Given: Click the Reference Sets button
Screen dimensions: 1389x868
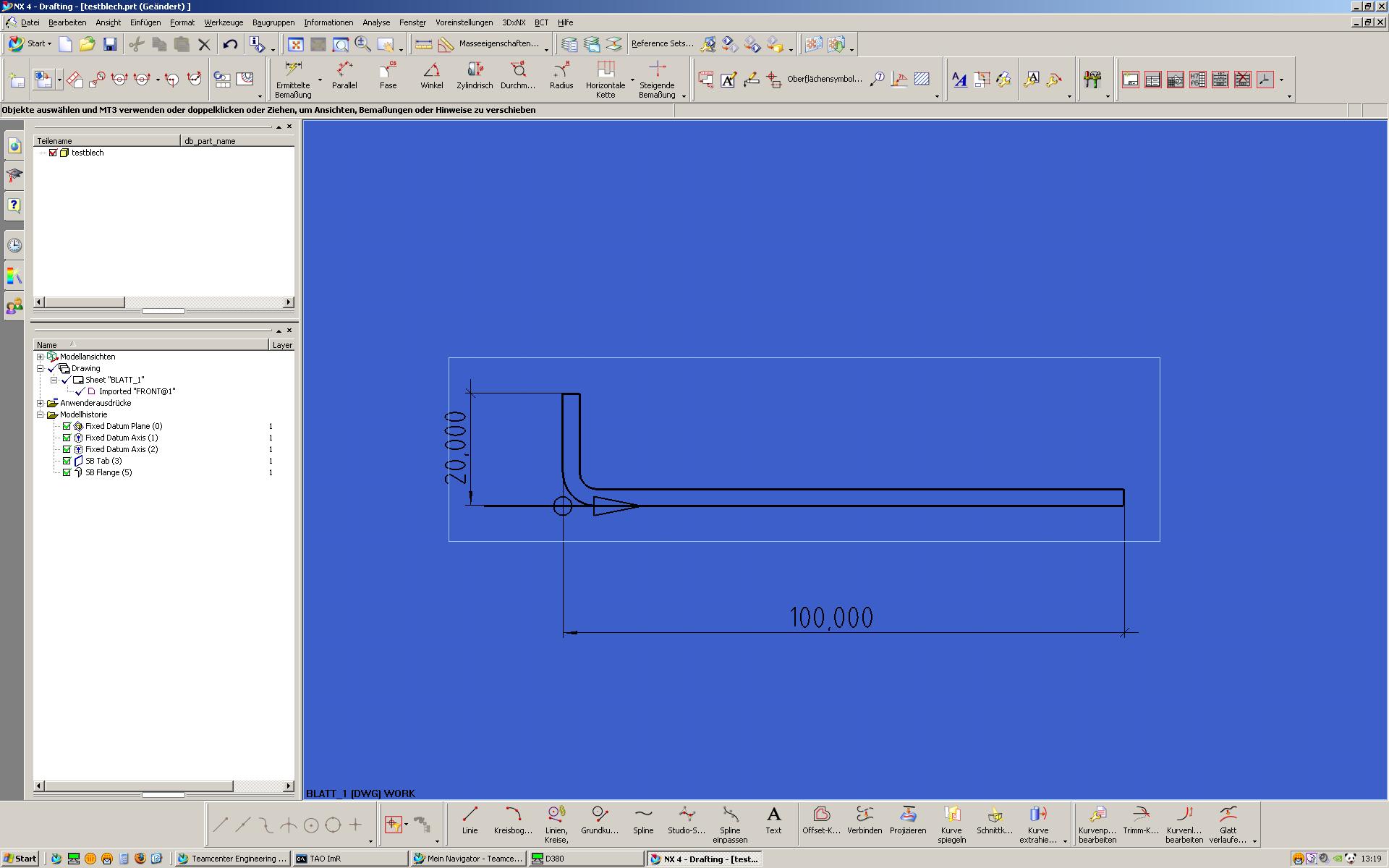Looking at the screenshot, I should 662,44.
